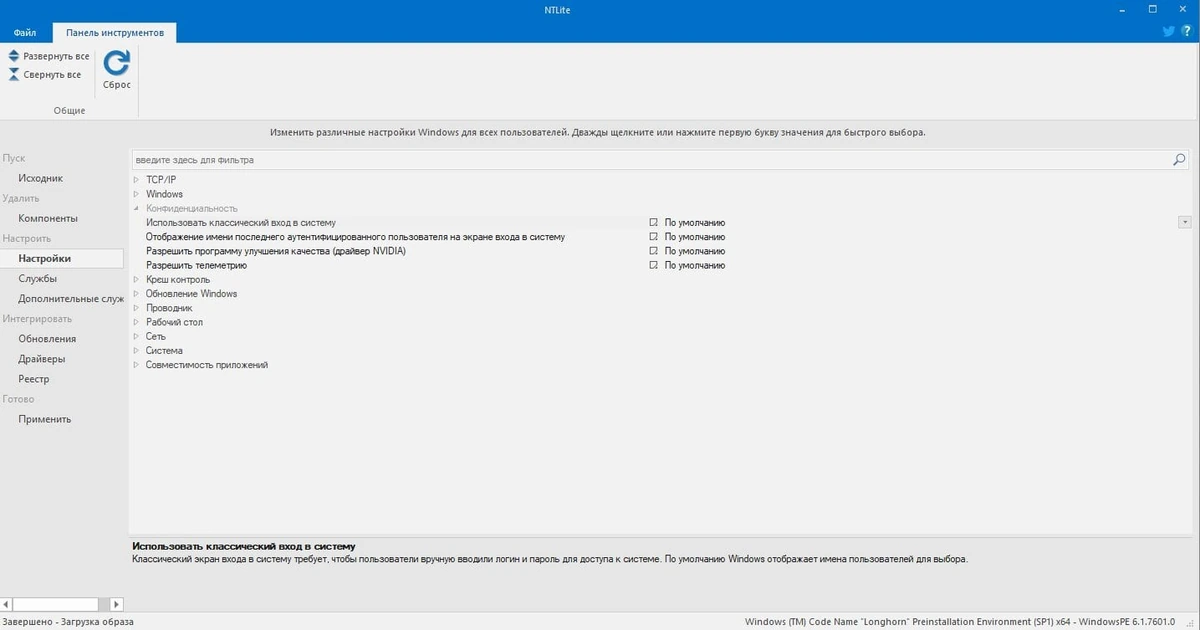Toggle checkbox for Разрешить телеметрию

coord(653,266)
